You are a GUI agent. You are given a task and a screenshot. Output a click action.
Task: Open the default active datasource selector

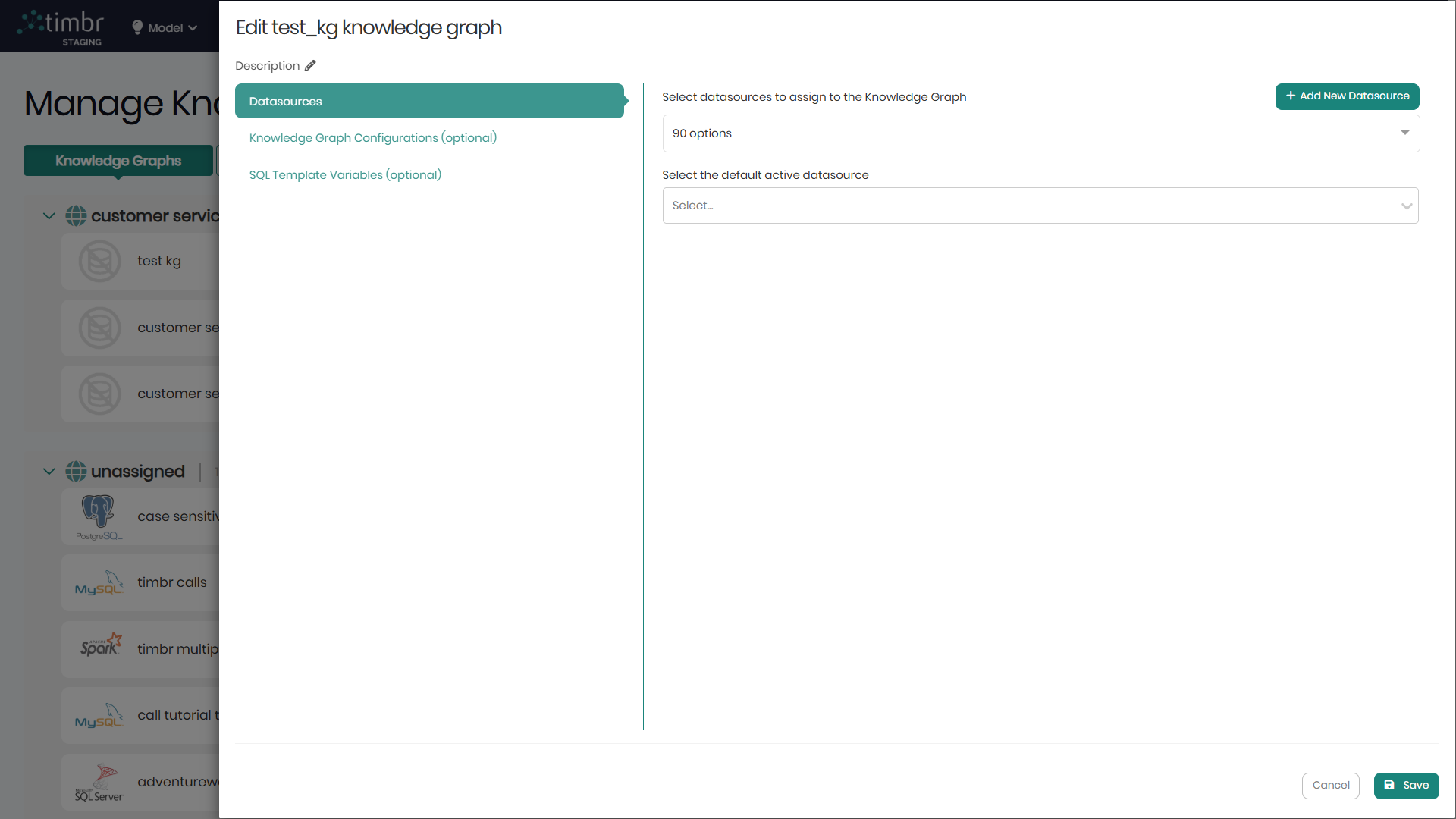click(1040, 206)
